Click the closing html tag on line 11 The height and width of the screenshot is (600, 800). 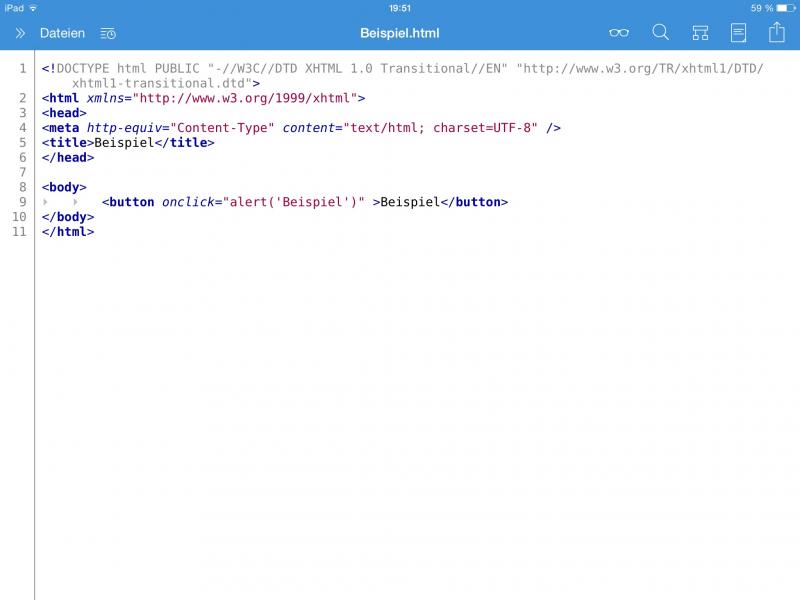point(68,232)
